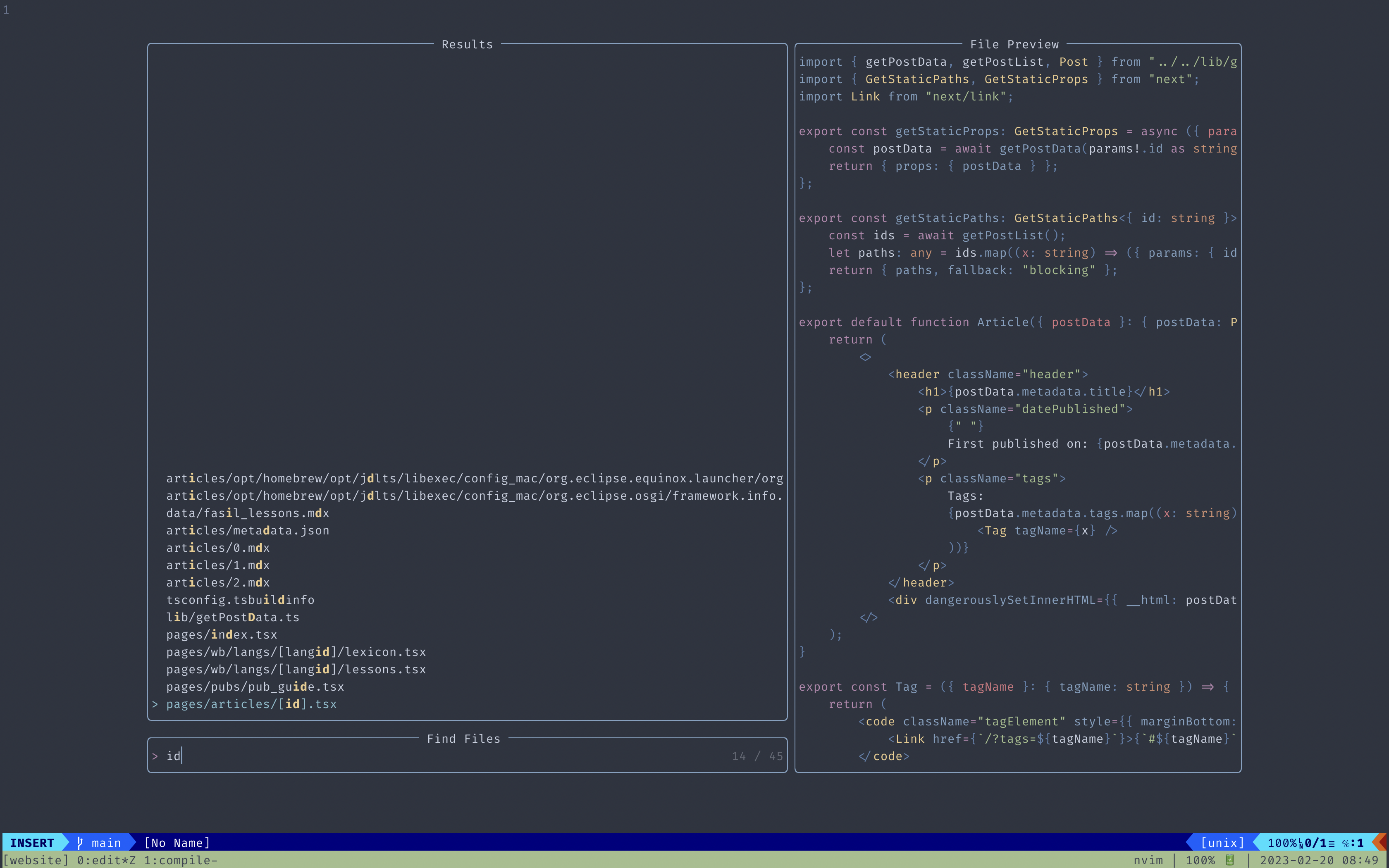1389x868 pixels.
Task: Select result articles/metadata.json
Action: point(248,530)
